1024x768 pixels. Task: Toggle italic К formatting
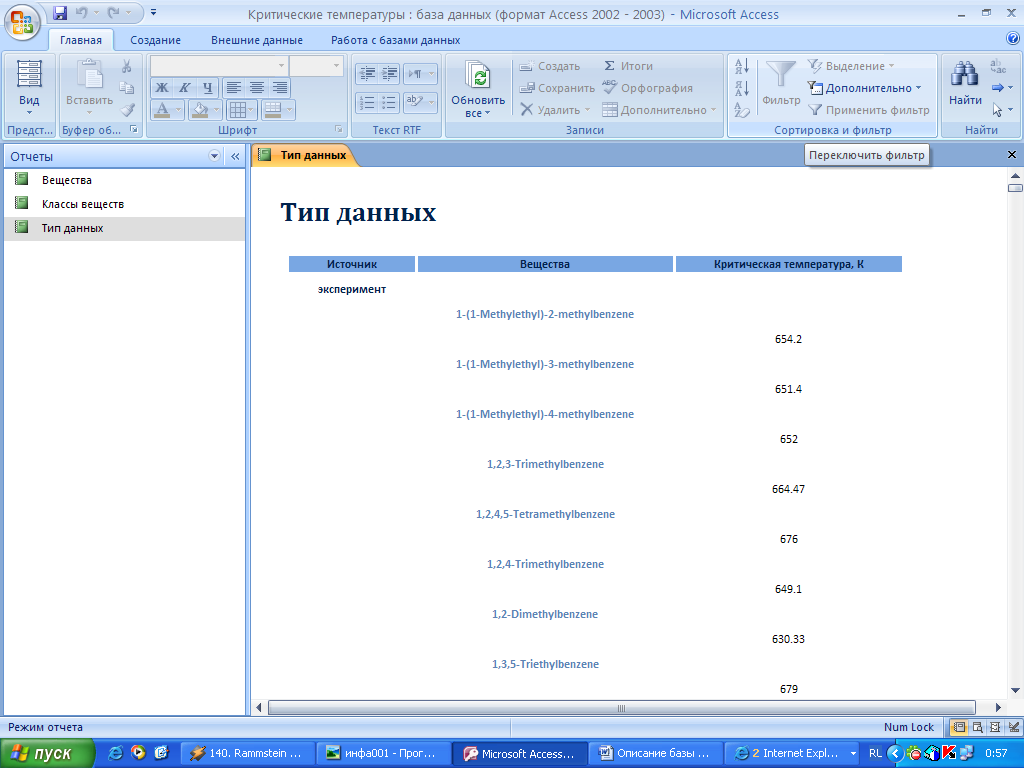tap(185, 88)
